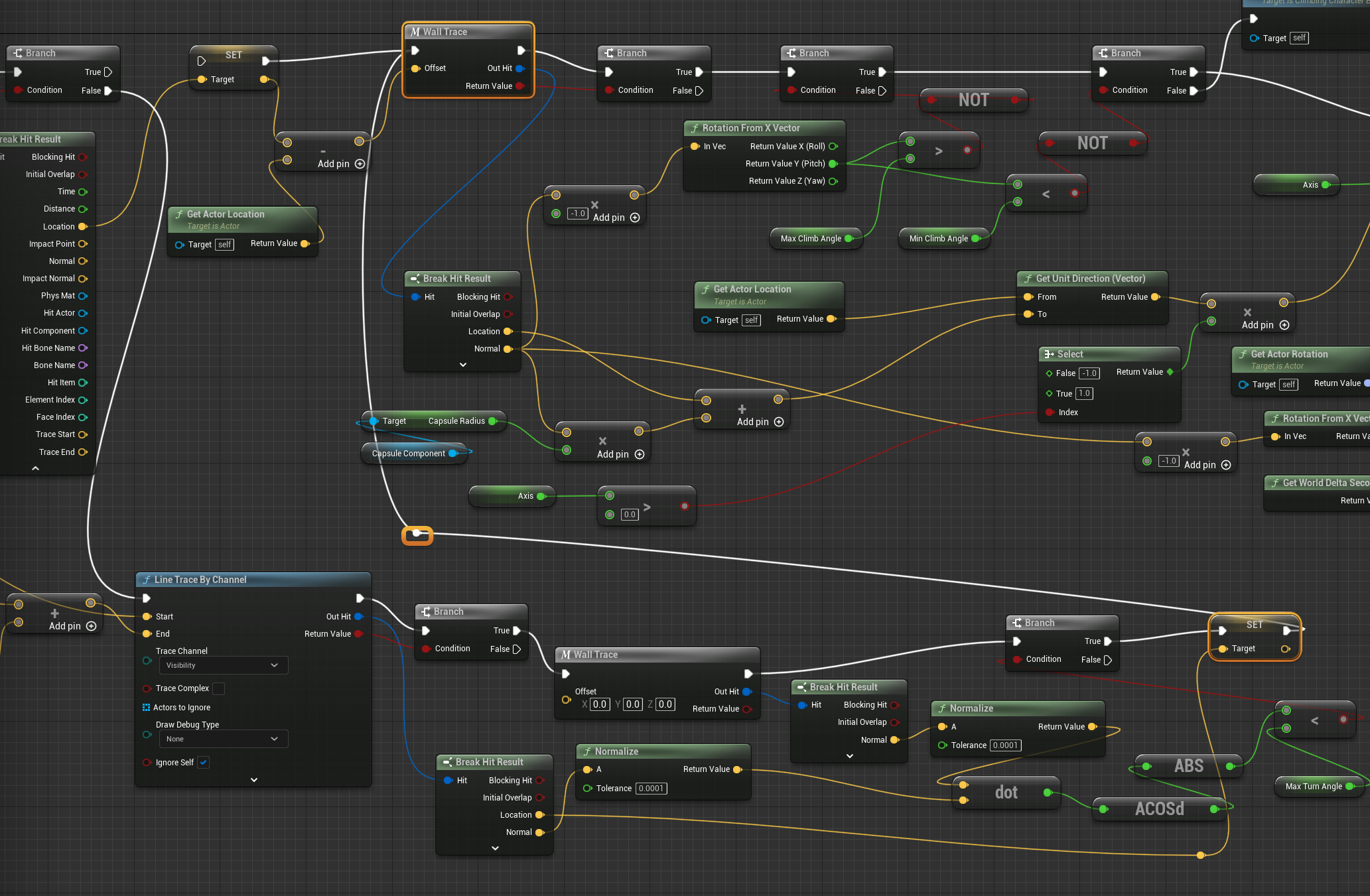
Task: Click the Select node True value field
Action: point(1084,393)
